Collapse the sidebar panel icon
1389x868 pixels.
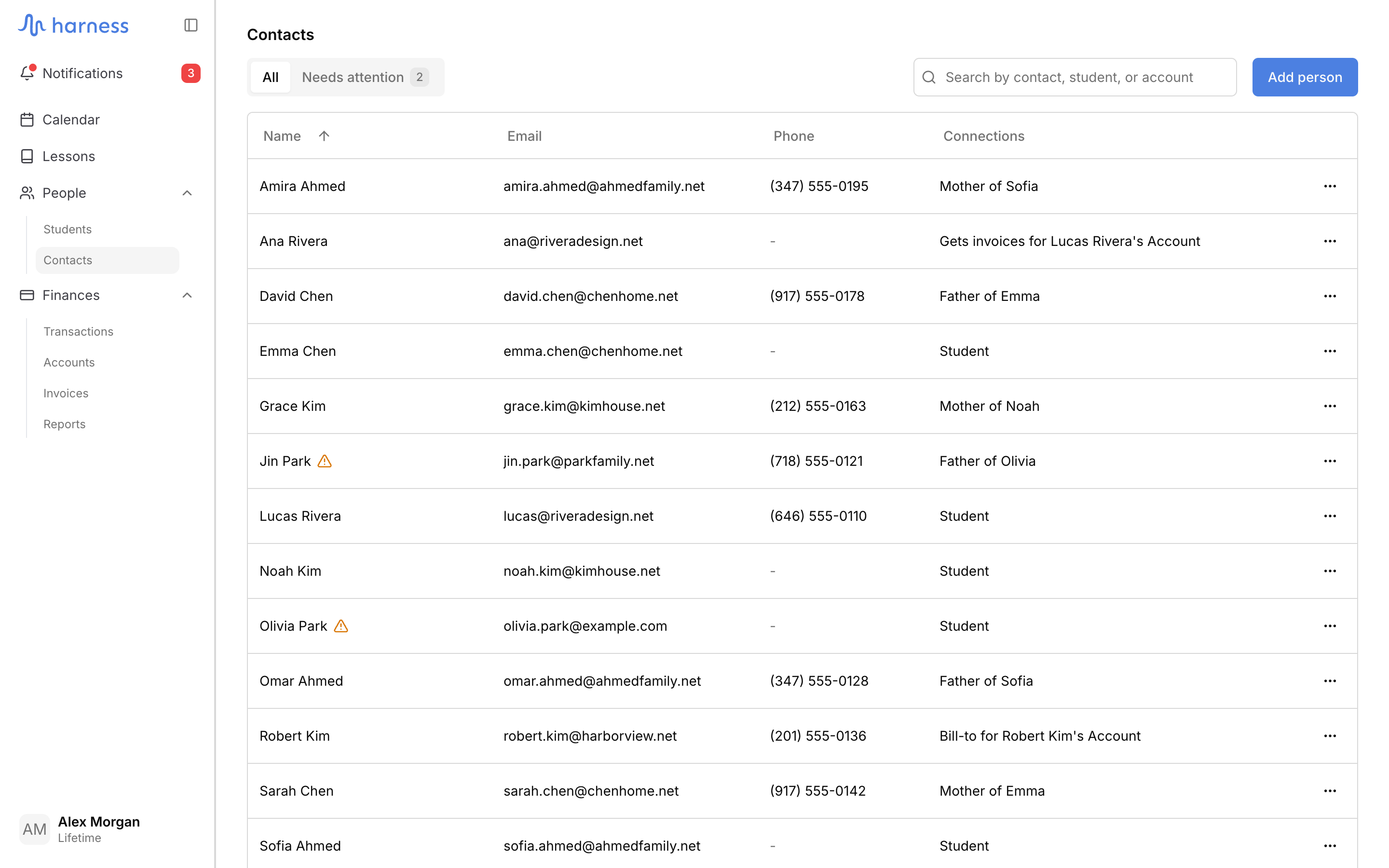click(x=191, y=25)
